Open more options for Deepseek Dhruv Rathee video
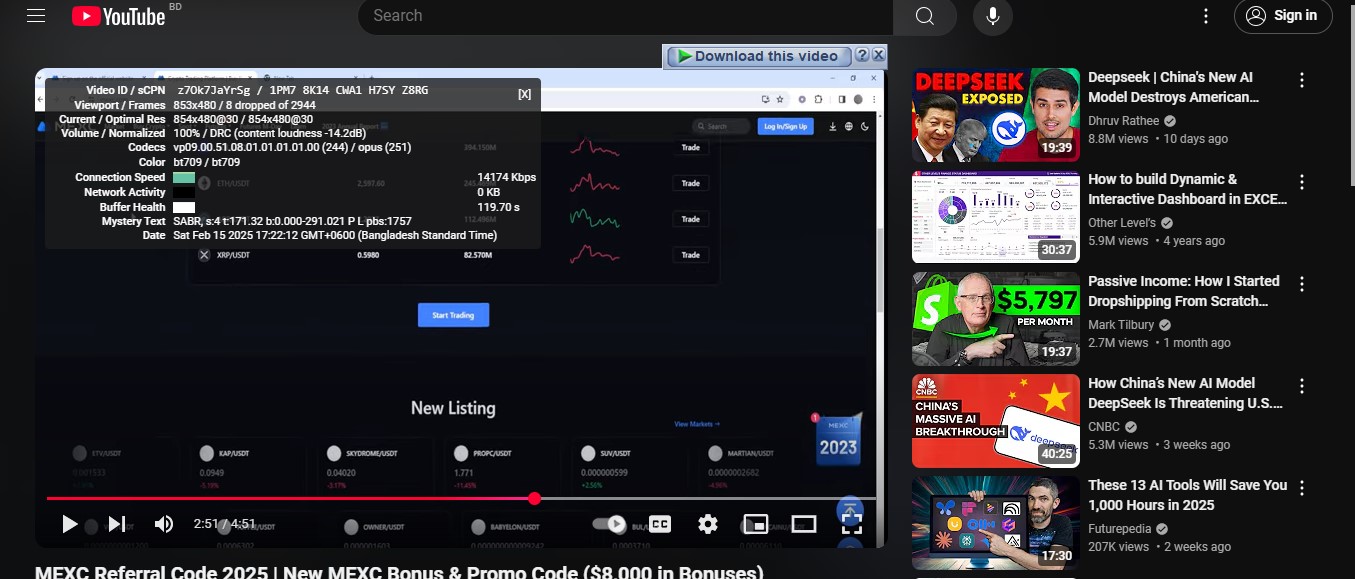Image resolution: width=1355 pixels, height=579 pixels. (1302, 80)
